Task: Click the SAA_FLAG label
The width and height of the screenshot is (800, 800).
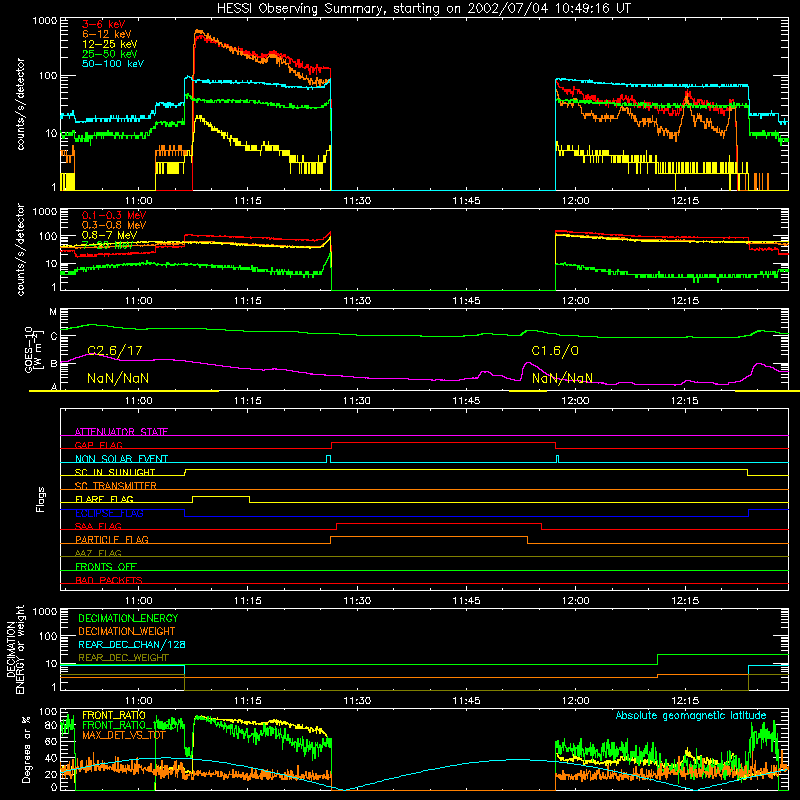Action: (98, 526)
